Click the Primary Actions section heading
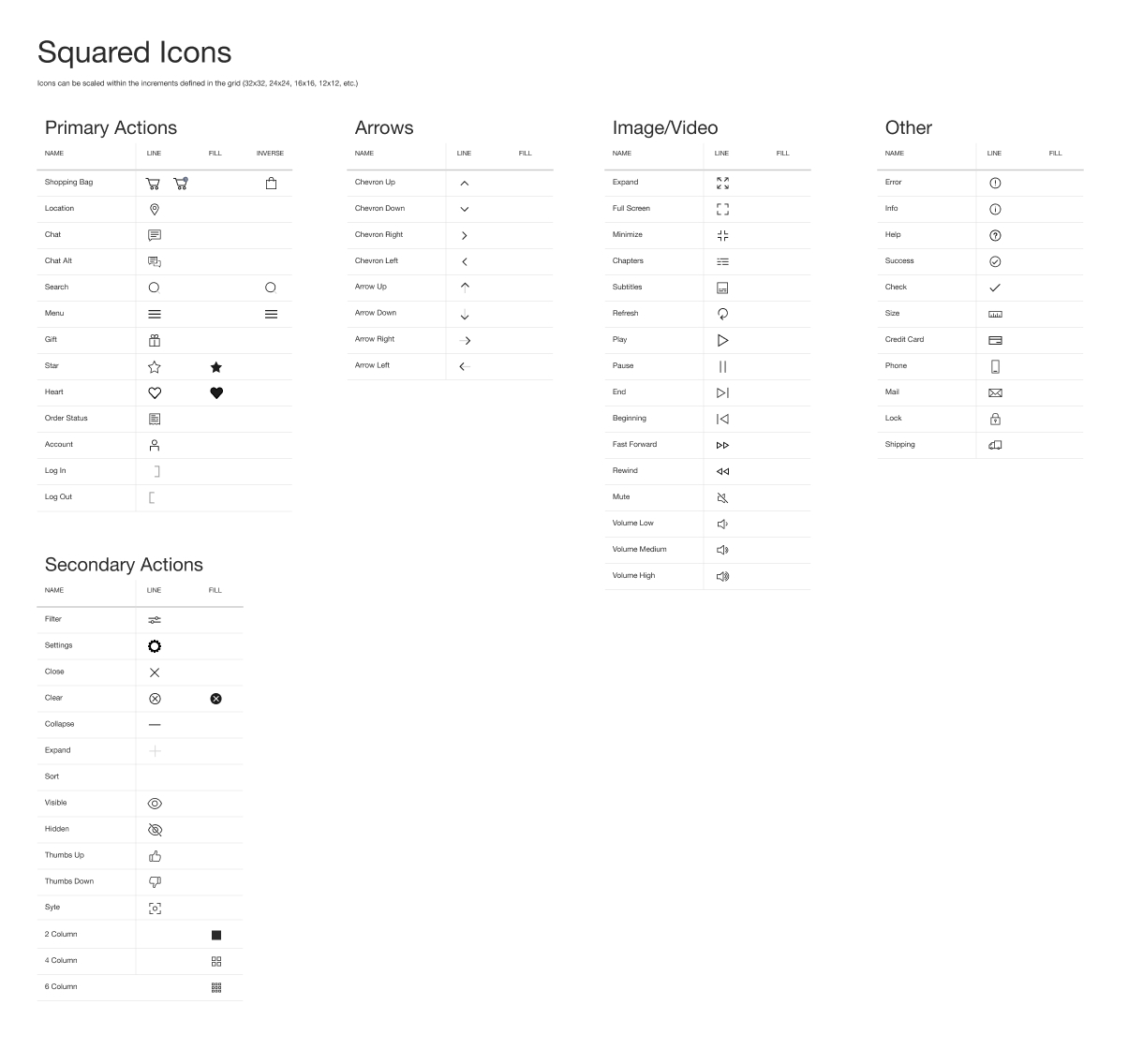This screenshot has width=1128, height=1064. tap(111, 128)
